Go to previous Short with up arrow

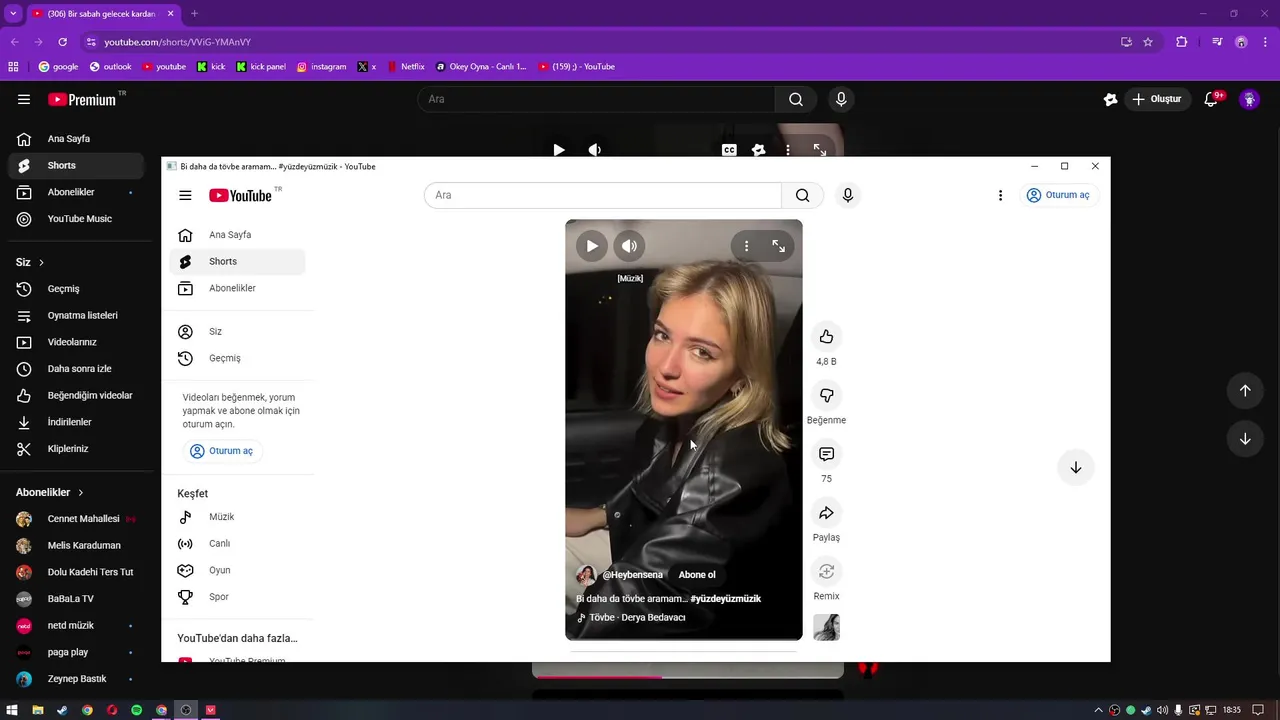pos(1245,391)
